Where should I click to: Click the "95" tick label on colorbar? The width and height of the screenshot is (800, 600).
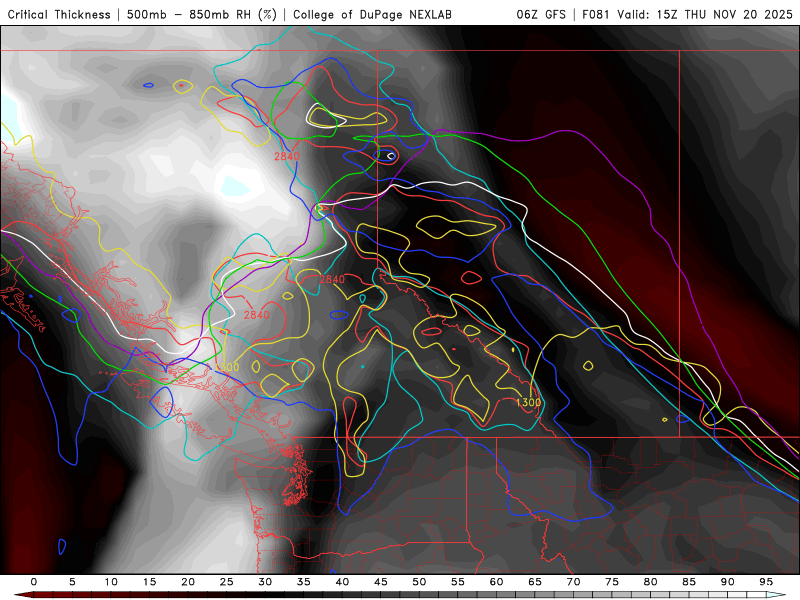pyautogui.click(x=766, y=582)
